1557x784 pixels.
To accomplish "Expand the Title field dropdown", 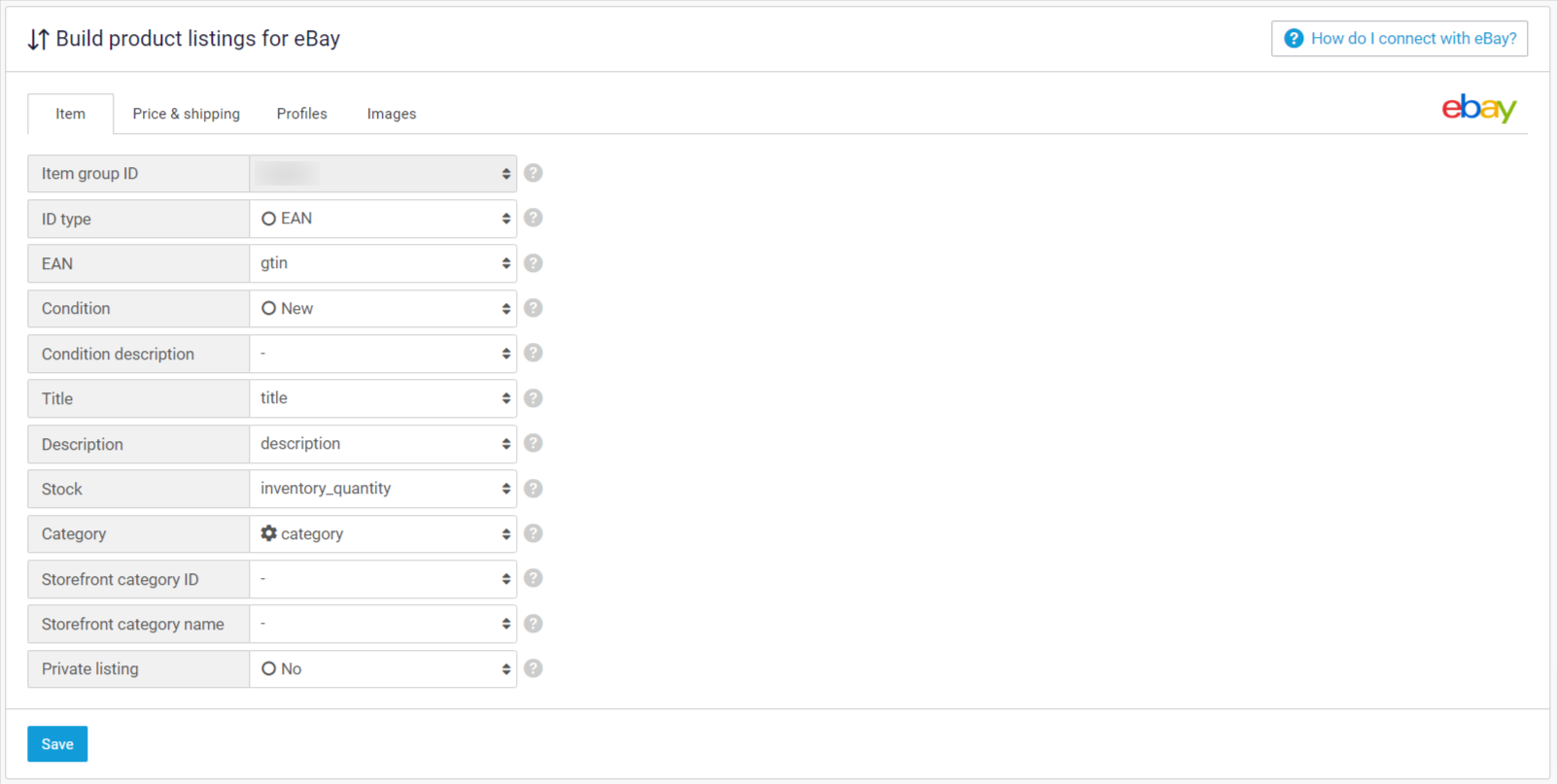I will 383,398.
